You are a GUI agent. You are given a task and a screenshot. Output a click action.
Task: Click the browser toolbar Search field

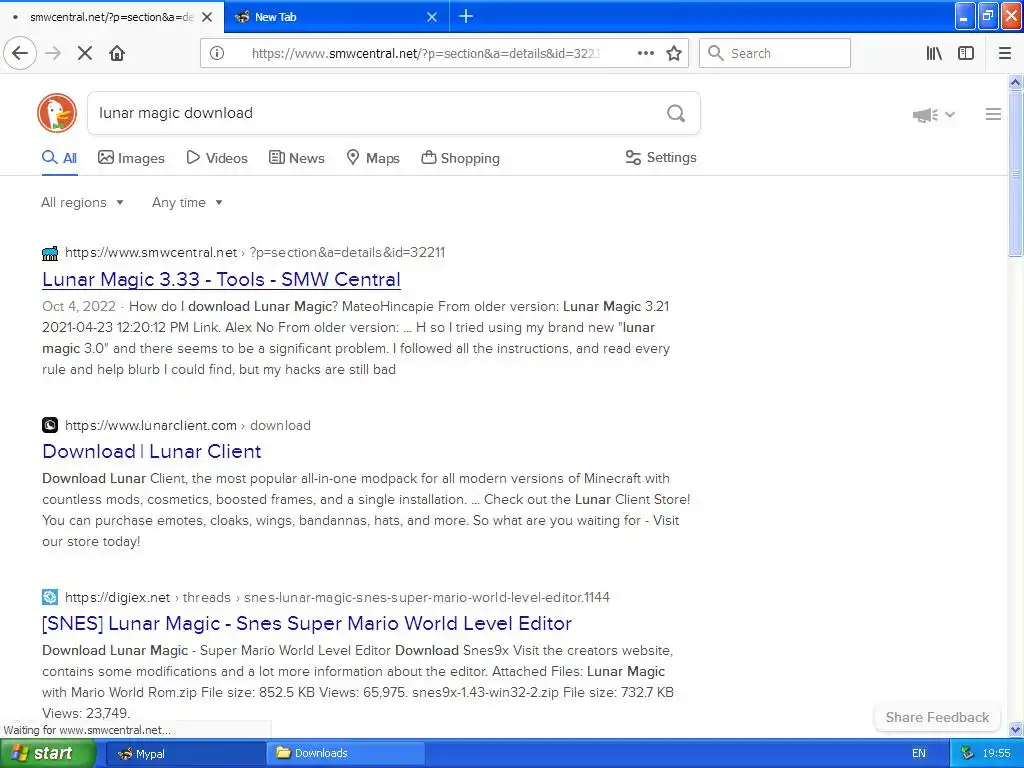[775, 53]
